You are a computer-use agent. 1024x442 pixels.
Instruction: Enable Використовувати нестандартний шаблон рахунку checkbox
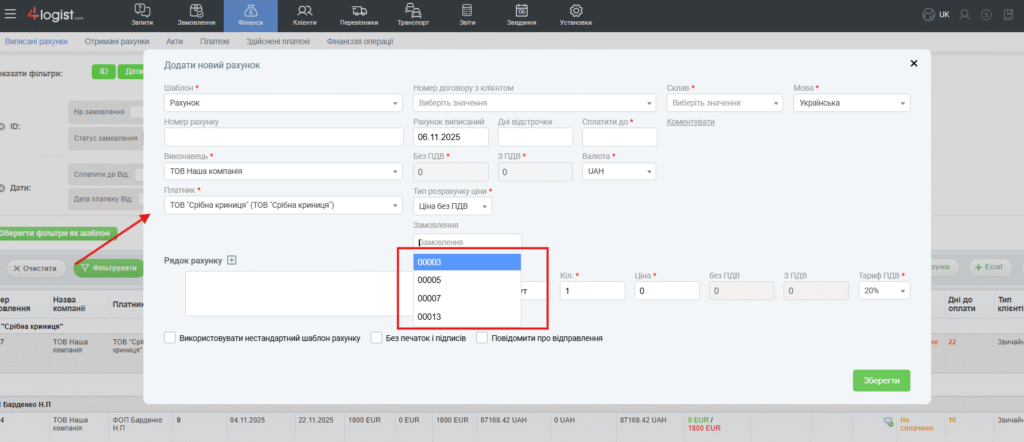pyautogui.click(x=170, y=338)
